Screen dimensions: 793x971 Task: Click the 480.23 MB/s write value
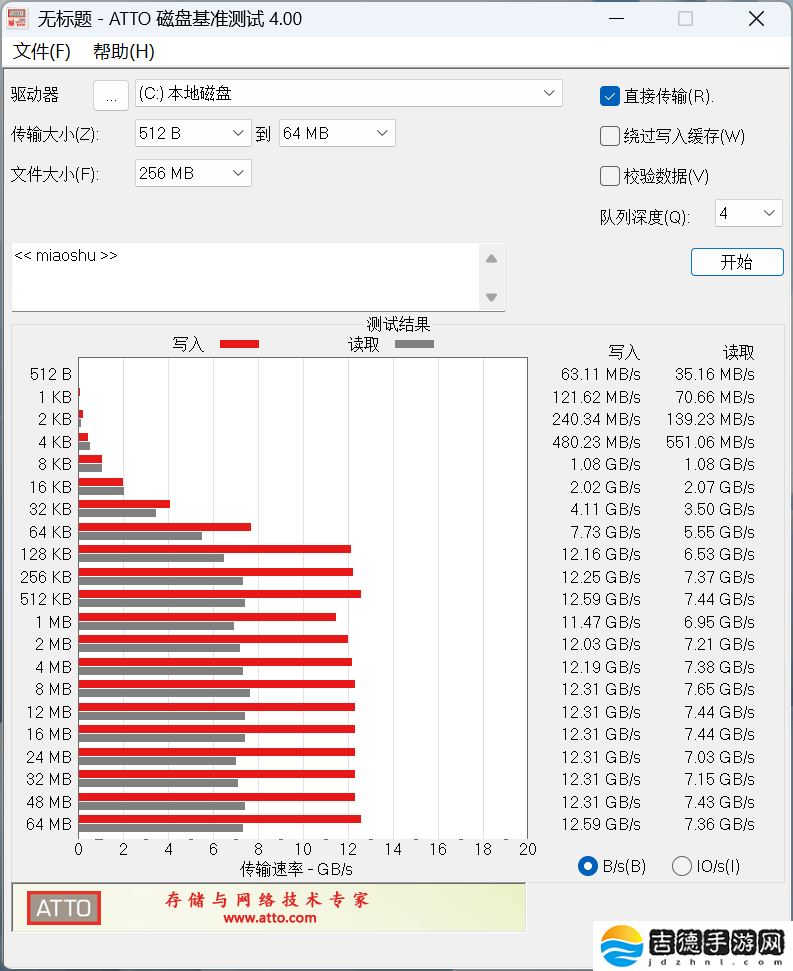point(596,442)
